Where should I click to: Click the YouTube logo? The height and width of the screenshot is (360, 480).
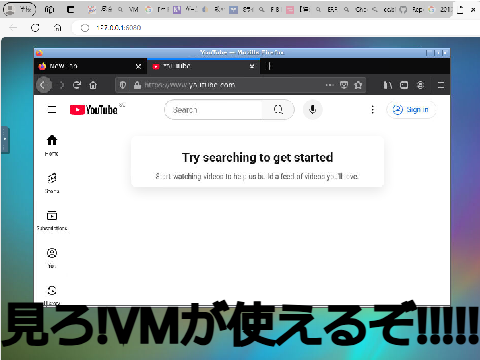pyautogui.click(x=94, y=110)
